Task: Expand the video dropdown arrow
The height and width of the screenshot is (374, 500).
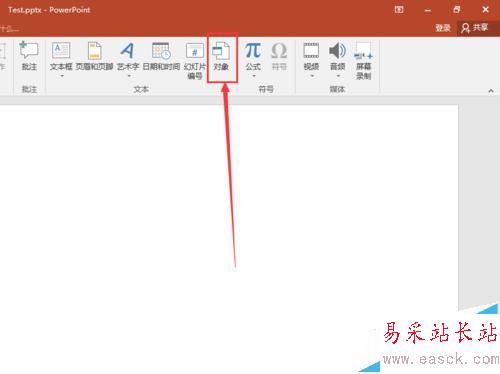Action: 312,76
